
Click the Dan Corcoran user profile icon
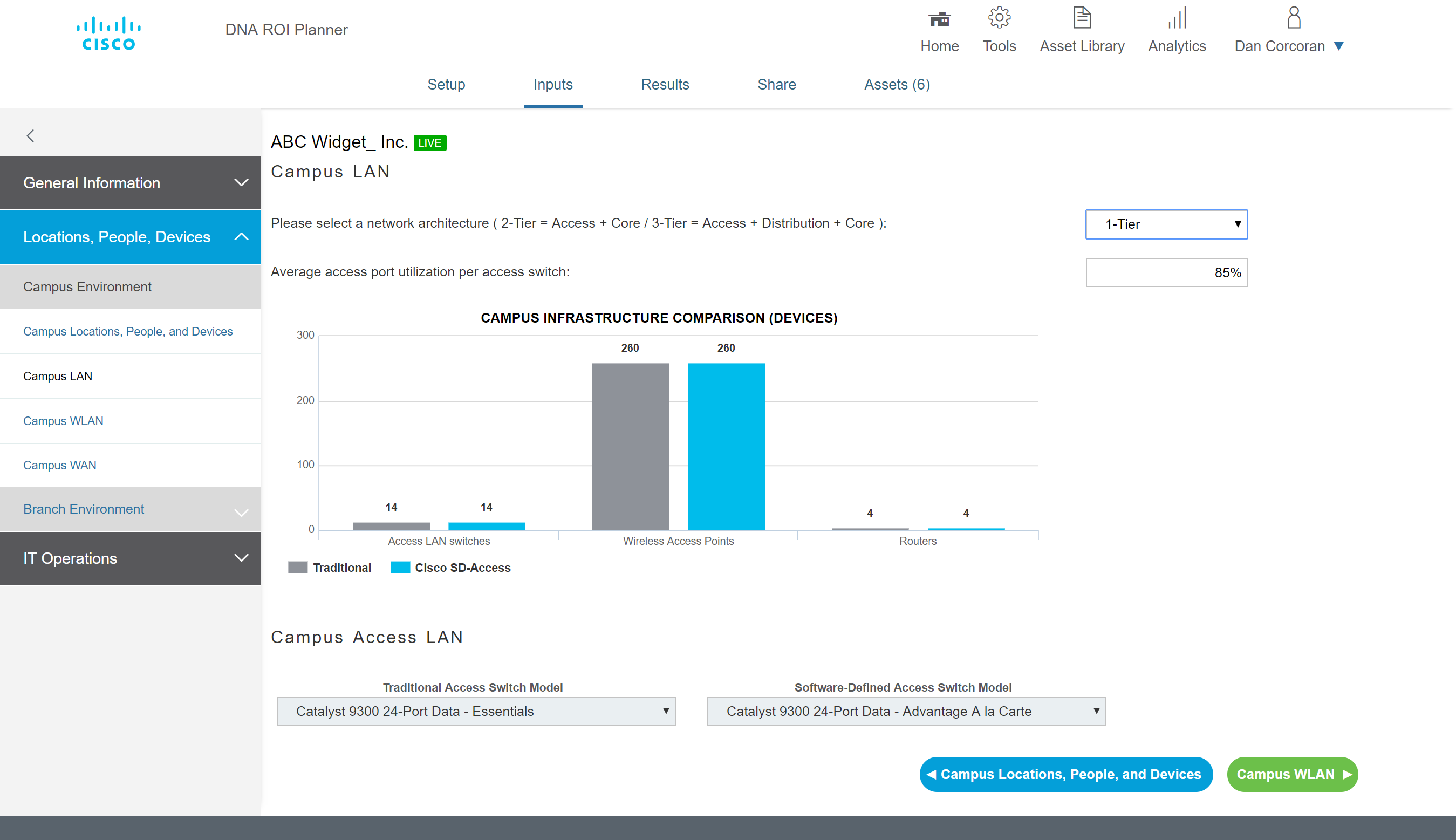(x=1294, y=18)
